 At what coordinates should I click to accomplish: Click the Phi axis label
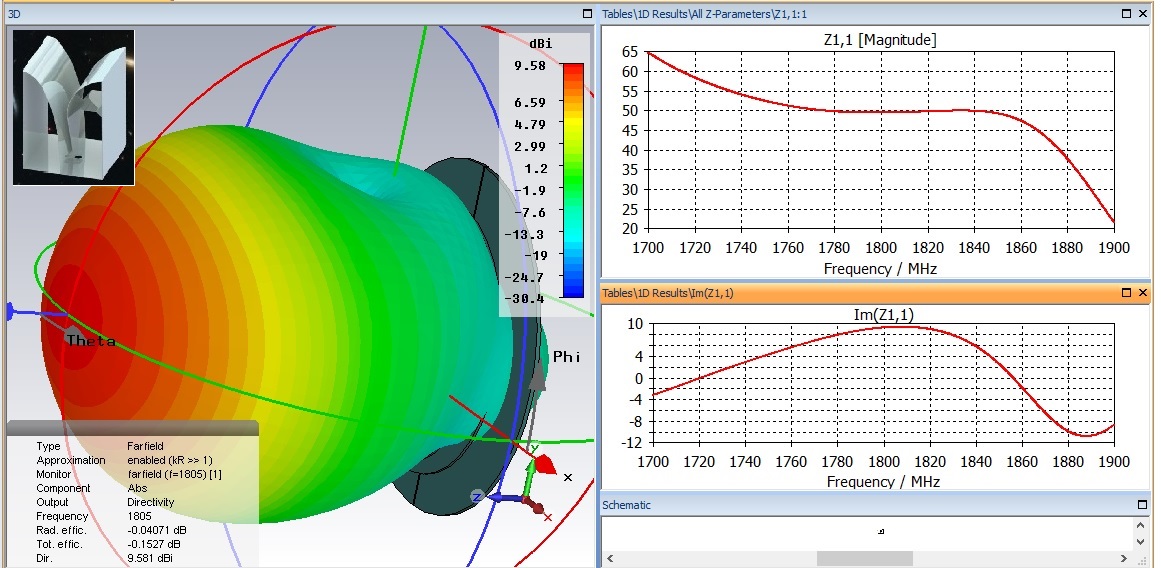566,357
